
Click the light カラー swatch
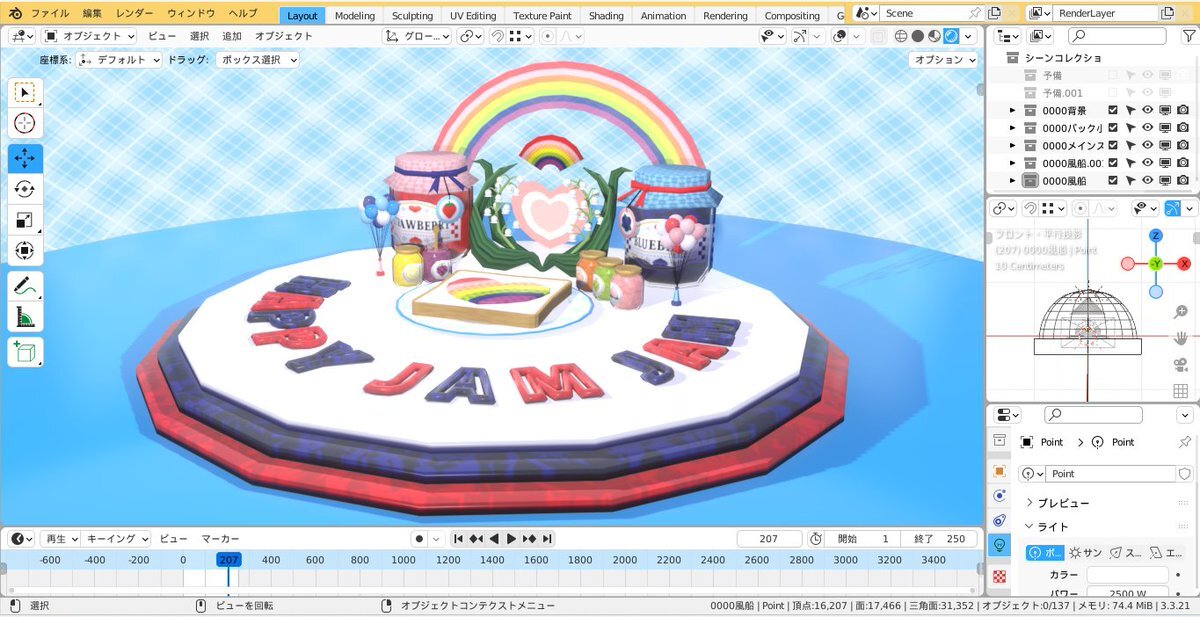point(1127,575)
